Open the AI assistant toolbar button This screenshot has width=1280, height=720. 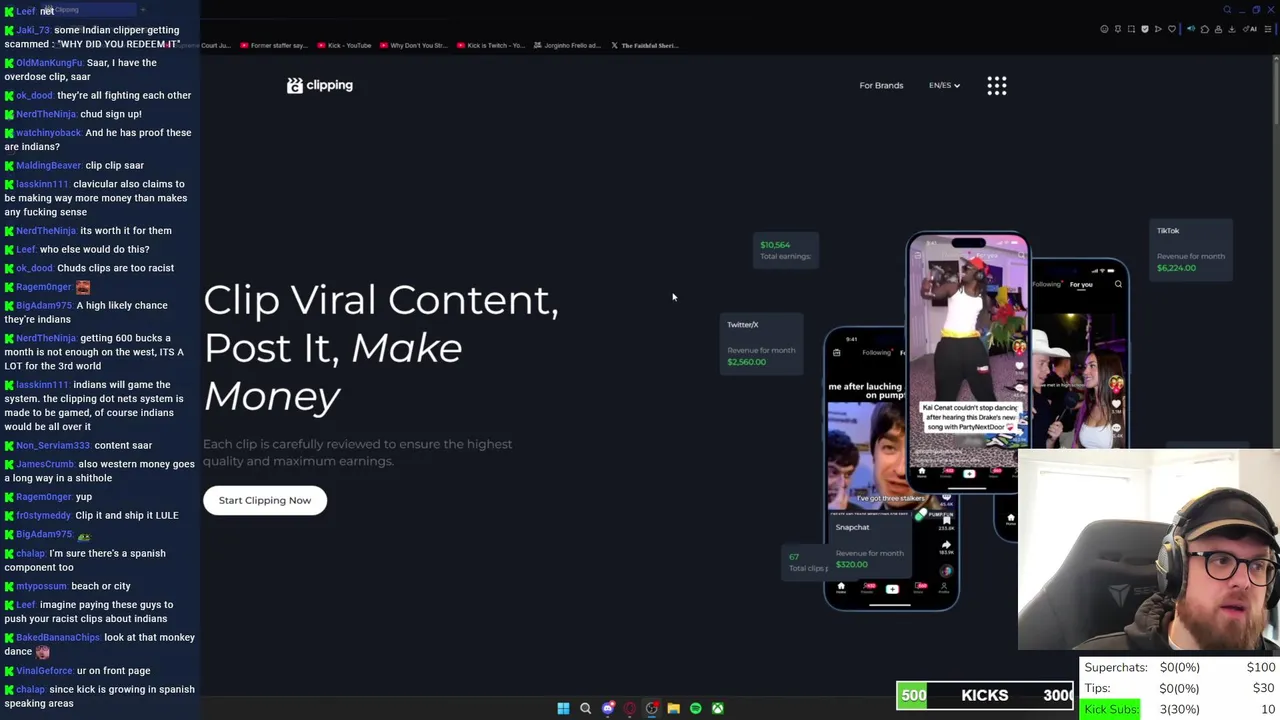[1250, 29]
